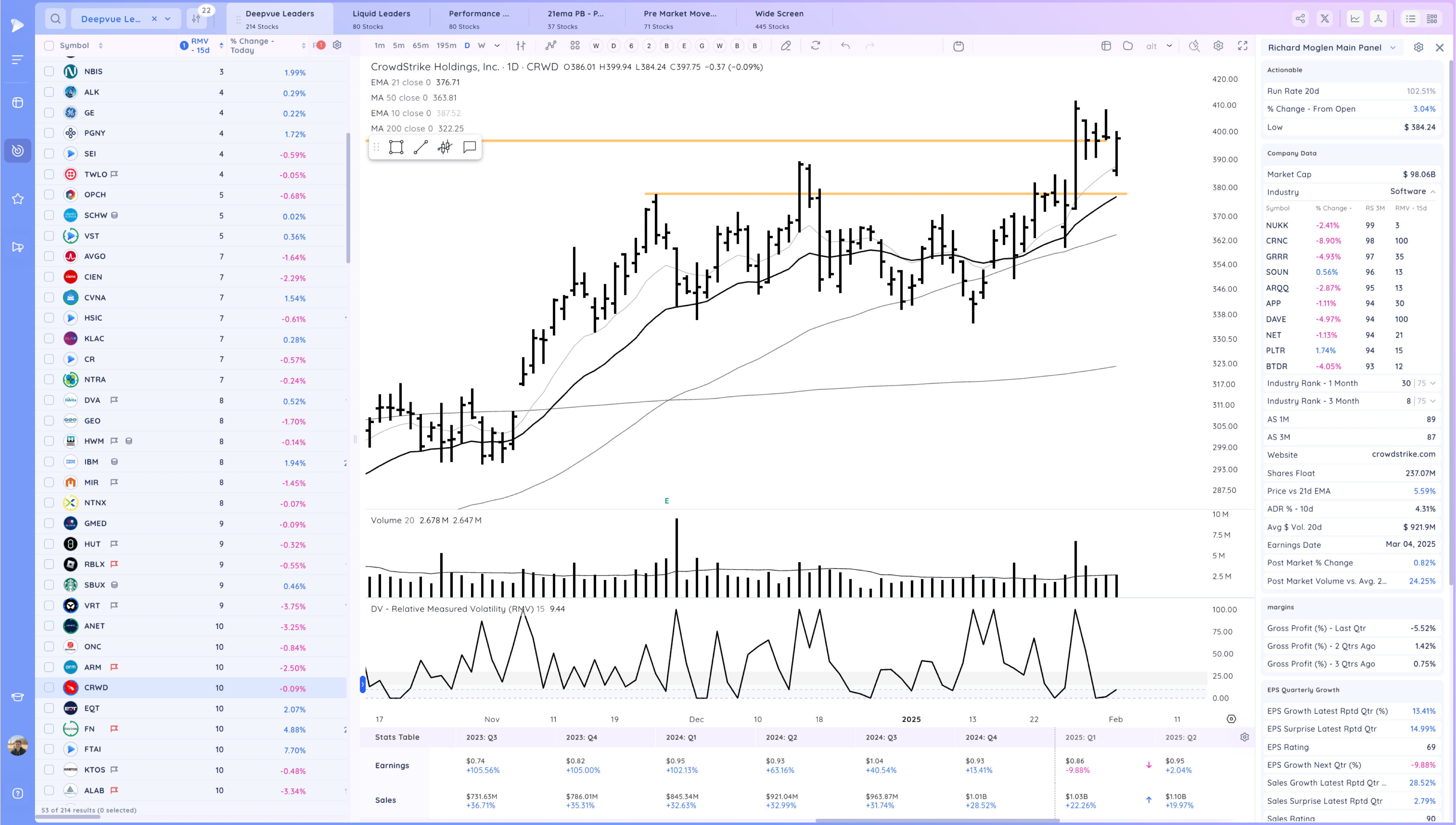Select the trend line drawing tool
This screenshot has width=1456, height=825.
[420, 147]
